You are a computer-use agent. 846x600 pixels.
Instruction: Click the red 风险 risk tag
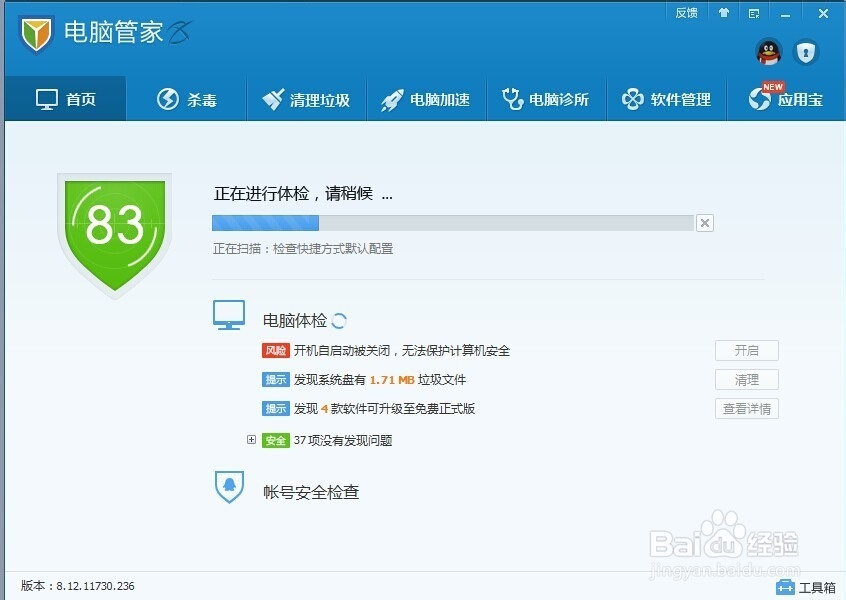(x=276, y=351)
